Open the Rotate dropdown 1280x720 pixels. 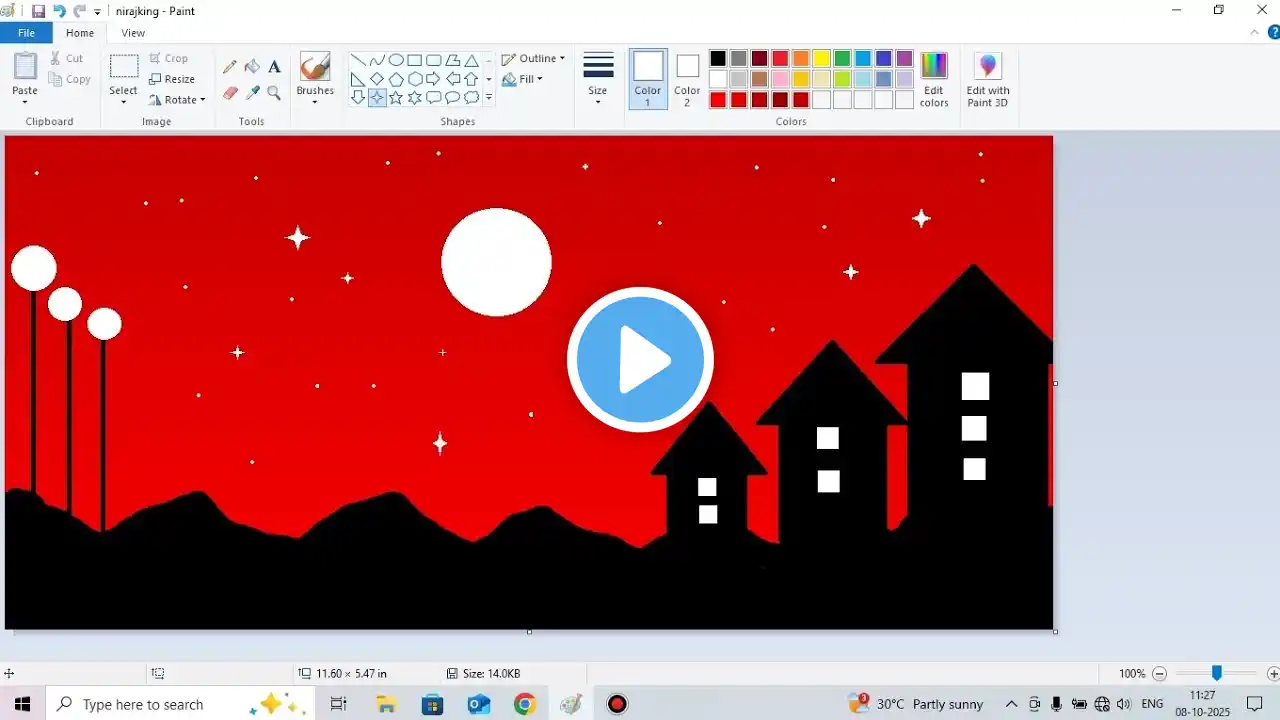tap(177, 100)
